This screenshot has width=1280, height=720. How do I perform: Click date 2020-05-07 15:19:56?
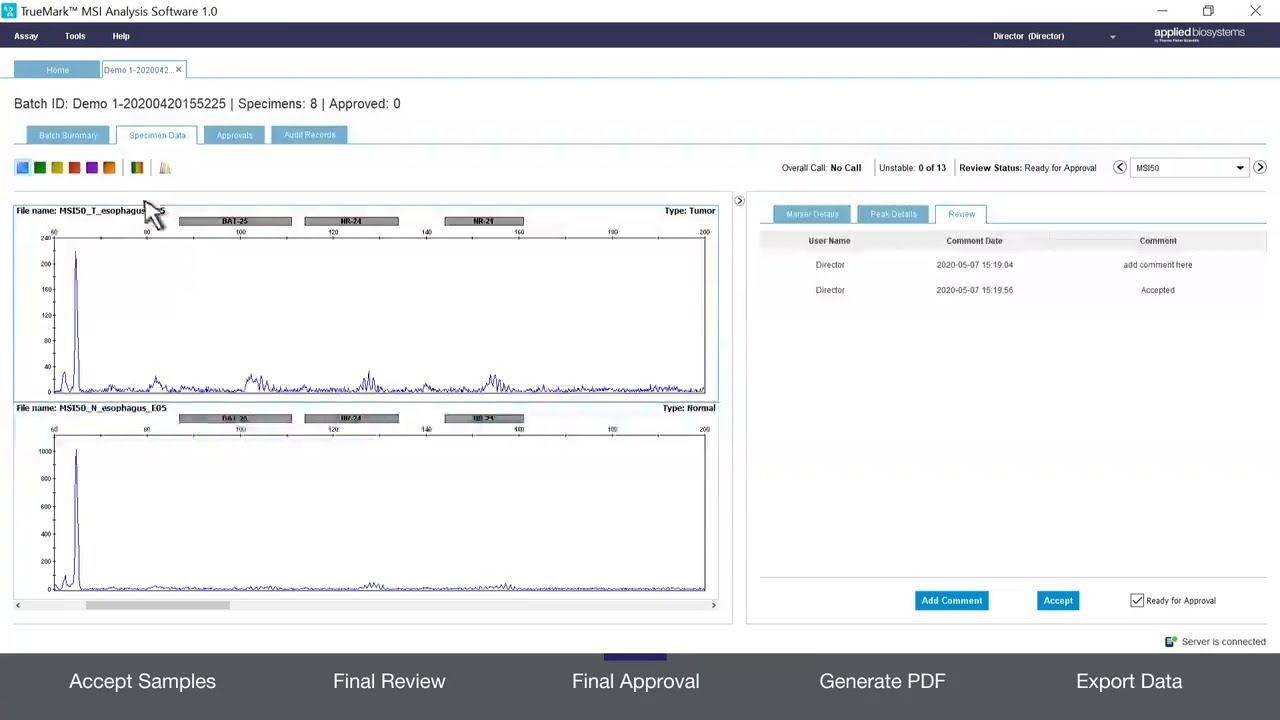[x=975, y=290]
